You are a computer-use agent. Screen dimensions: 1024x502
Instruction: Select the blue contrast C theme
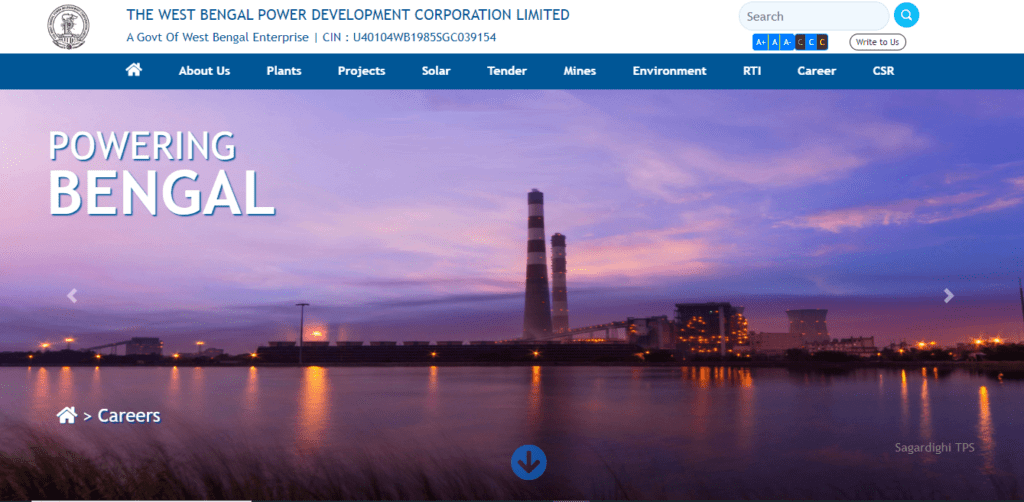811,42
